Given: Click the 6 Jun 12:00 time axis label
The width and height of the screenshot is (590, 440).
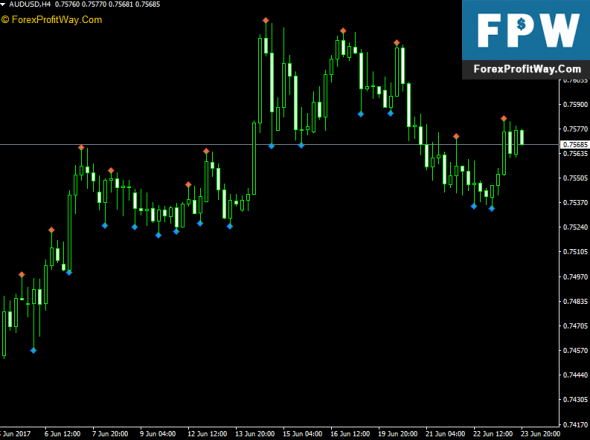Looking at the screenshot, I should 63,434.
